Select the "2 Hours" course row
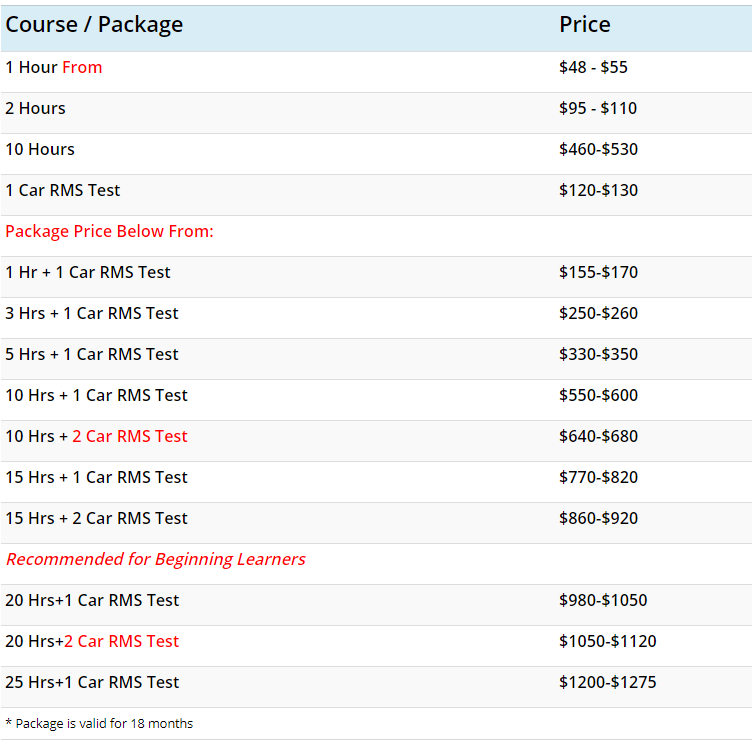Image resolution: width=753 pixels, height=746 pixels. tap(36, 109)
